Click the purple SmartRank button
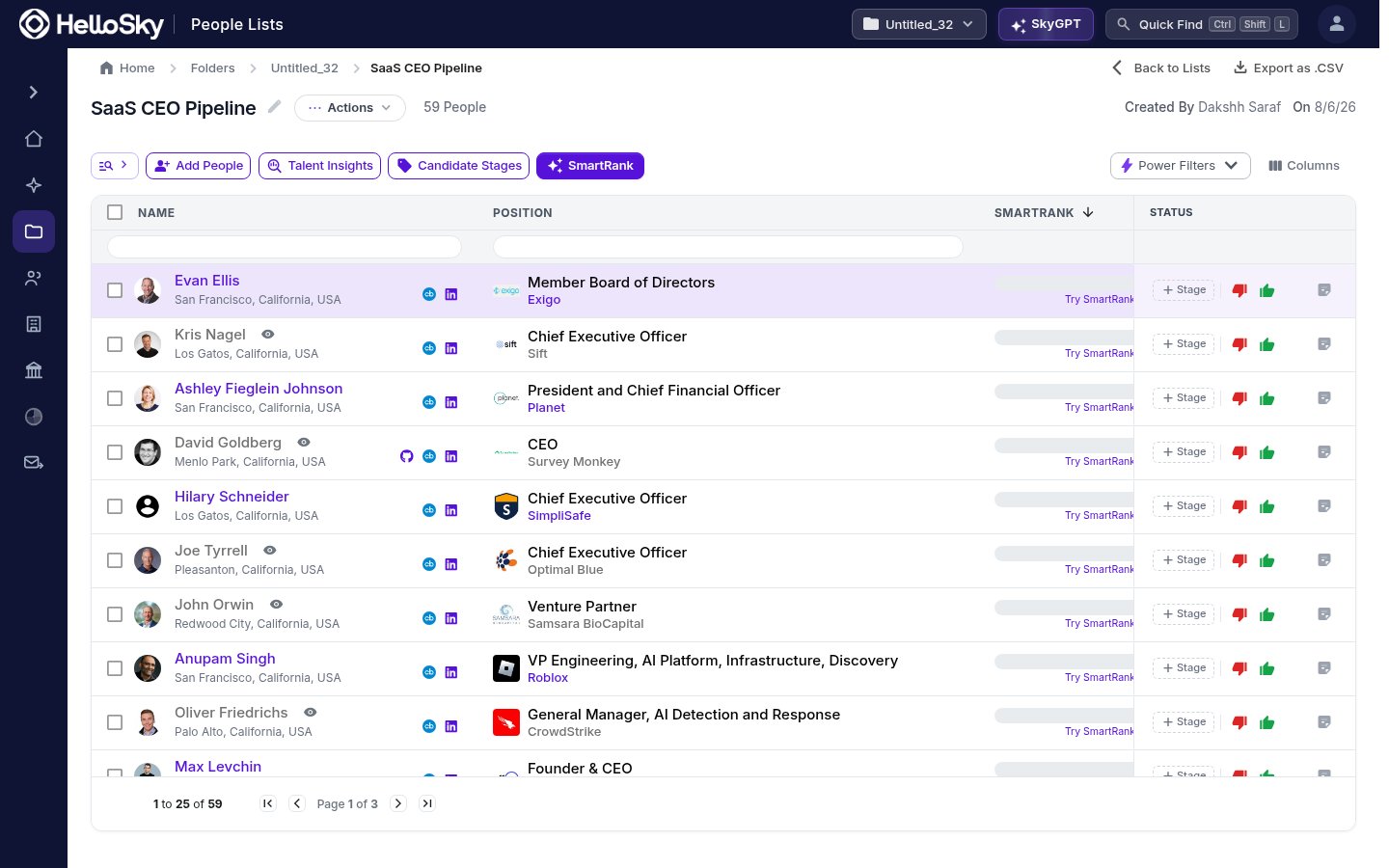This screenshot has height=868, width=1389. [x=590, y=166]
